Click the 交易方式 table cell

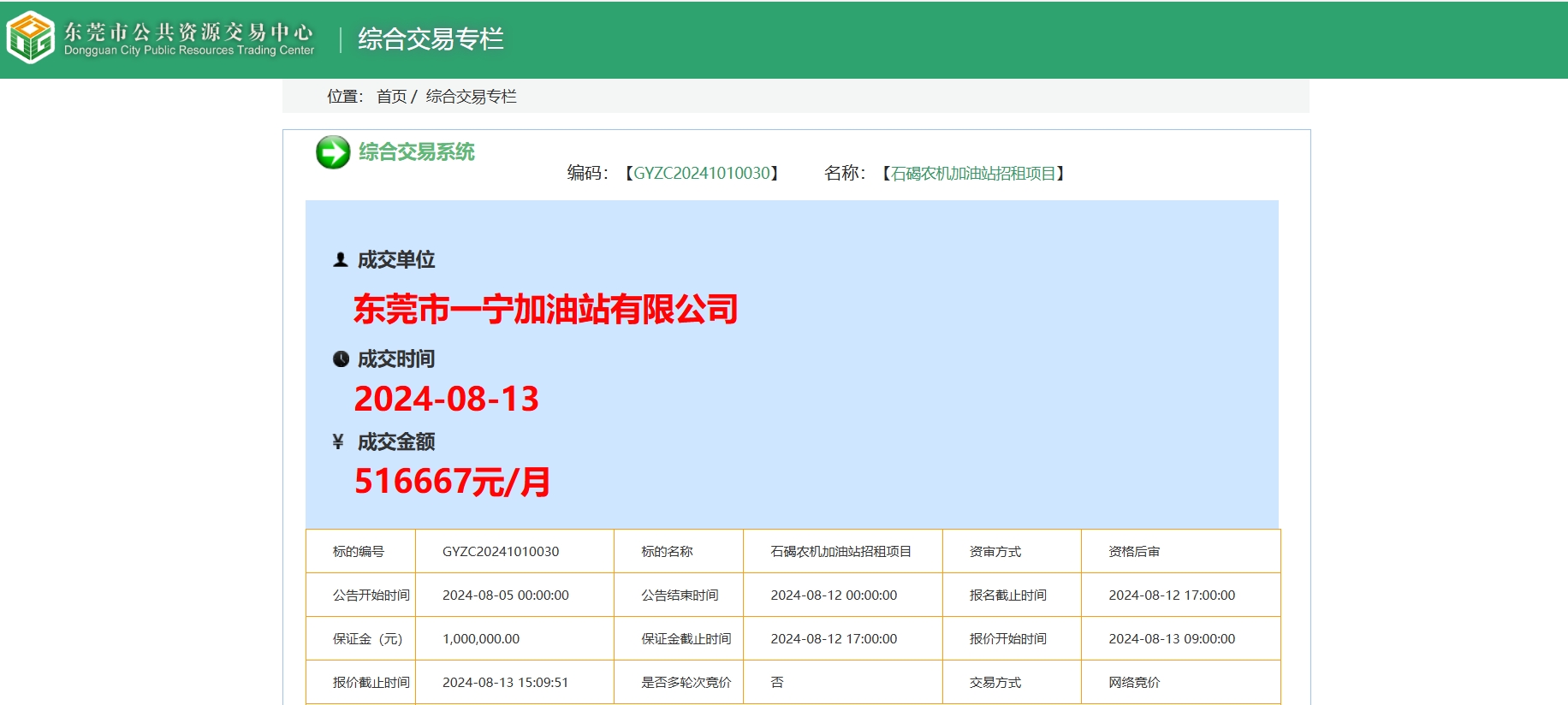1012,683
